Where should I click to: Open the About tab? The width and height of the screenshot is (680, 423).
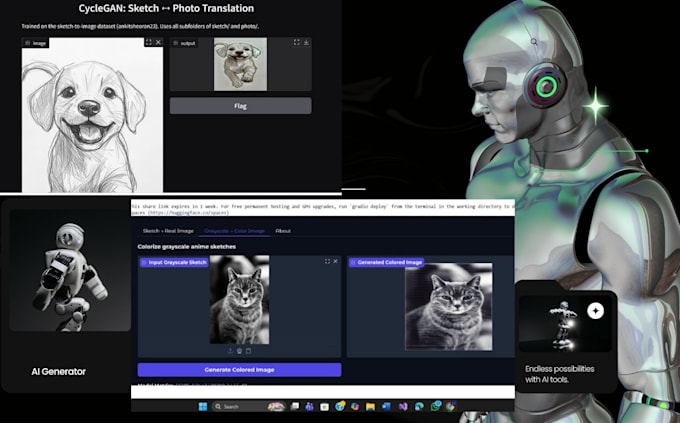283,231
